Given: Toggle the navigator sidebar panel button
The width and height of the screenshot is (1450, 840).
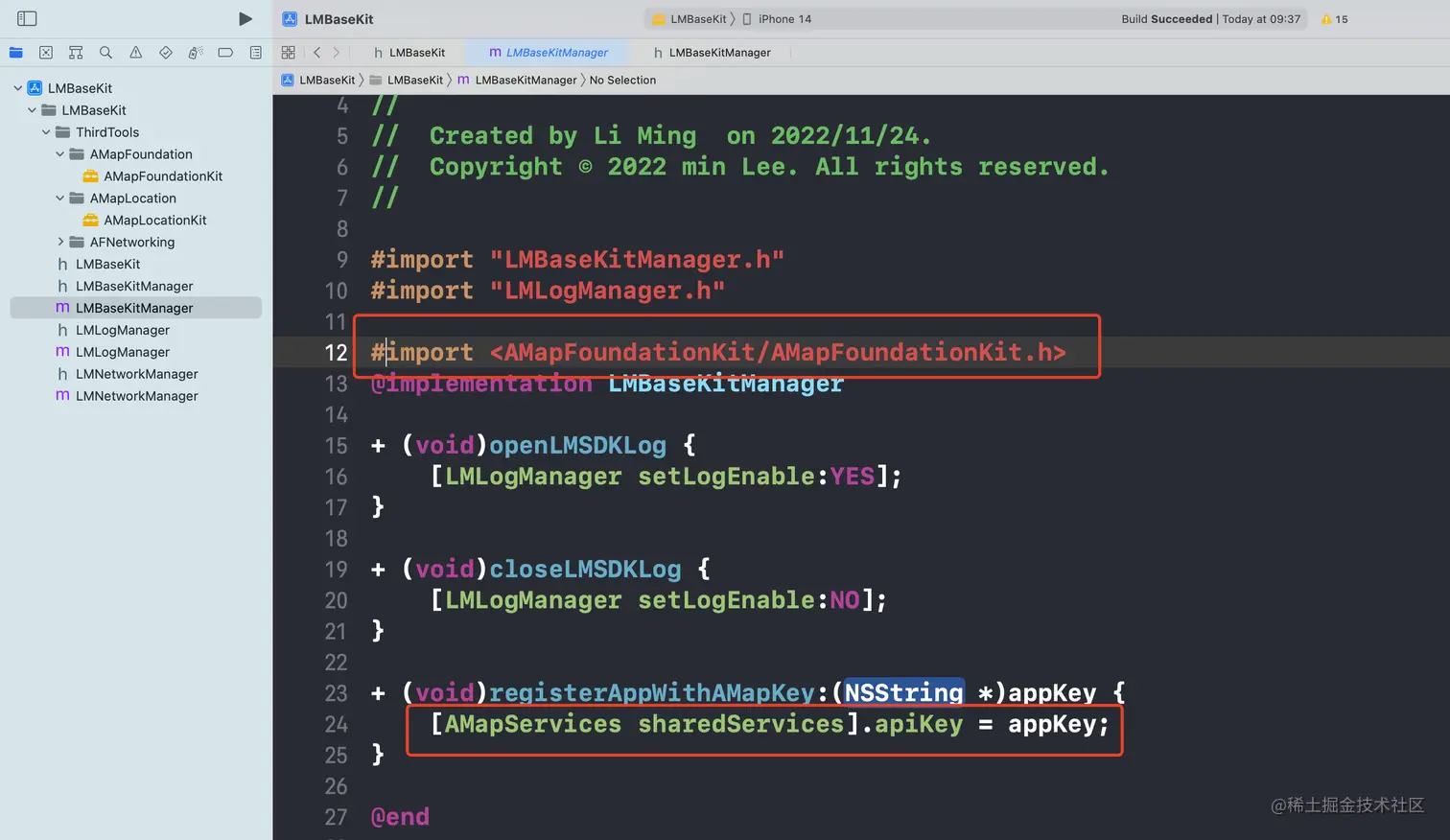Looking at the screenshot, I should [27, 18].
